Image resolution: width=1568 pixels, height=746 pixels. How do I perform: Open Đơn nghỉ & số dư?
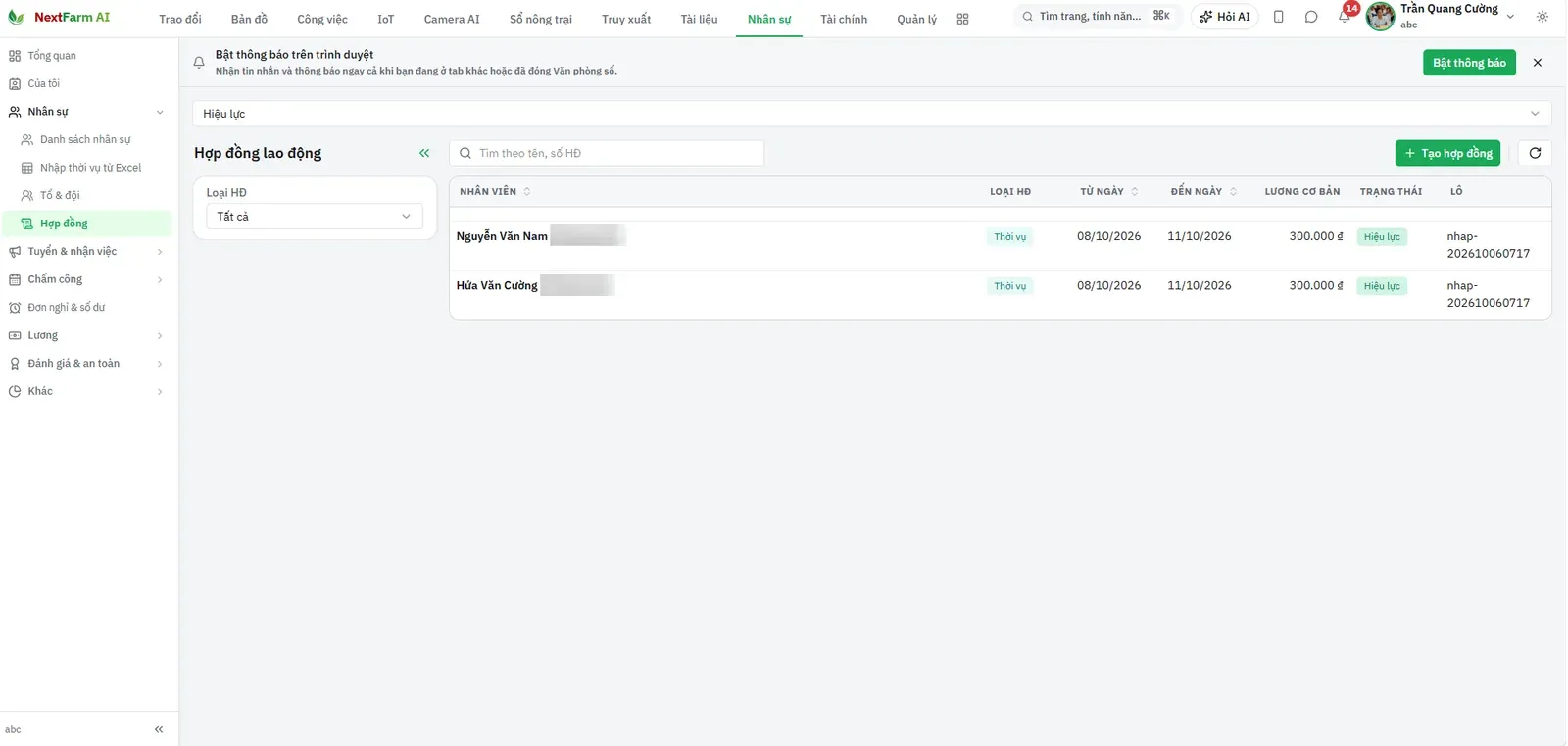point(88,308)
